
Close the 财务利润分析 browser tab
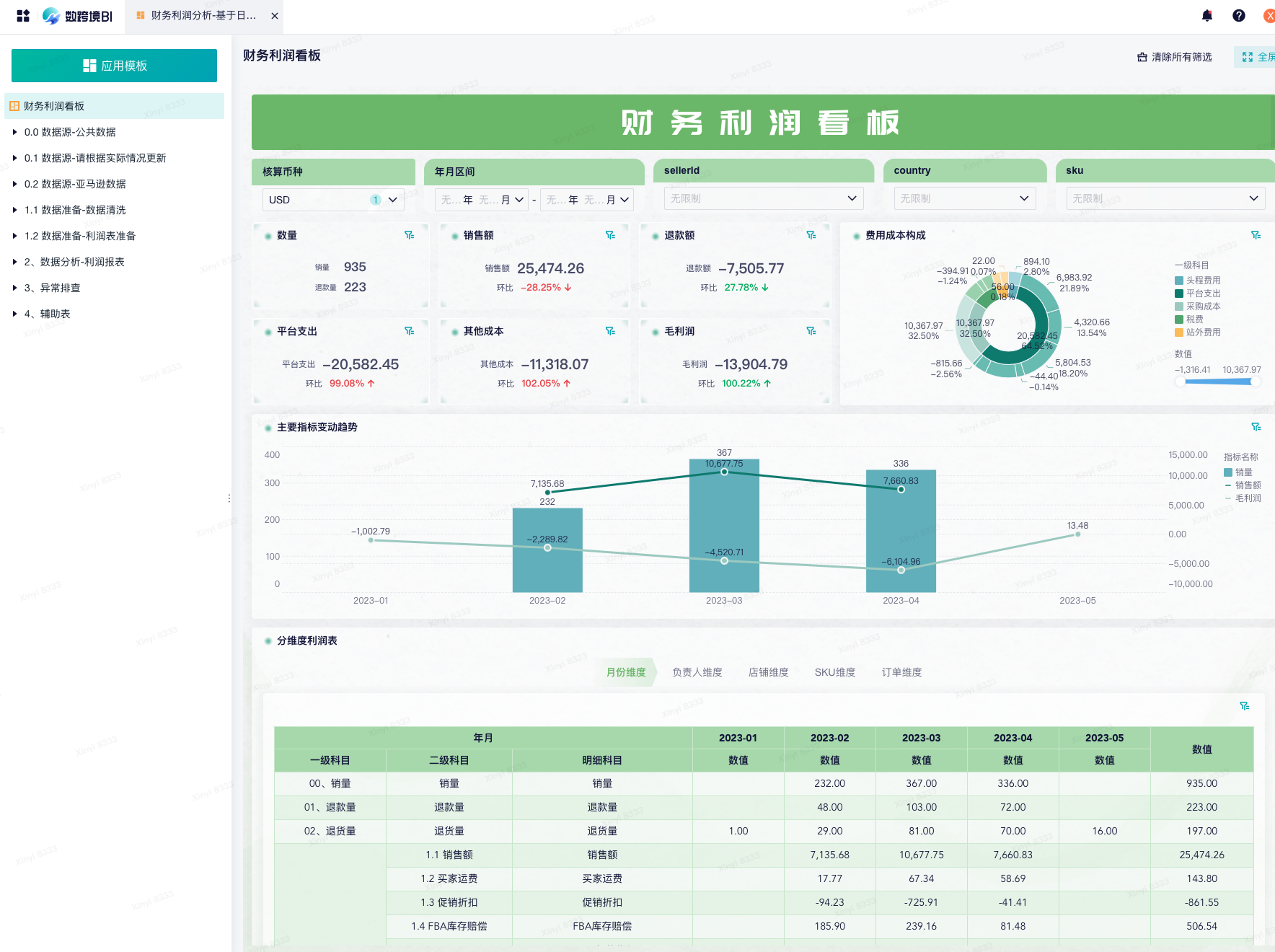[275, 16]
